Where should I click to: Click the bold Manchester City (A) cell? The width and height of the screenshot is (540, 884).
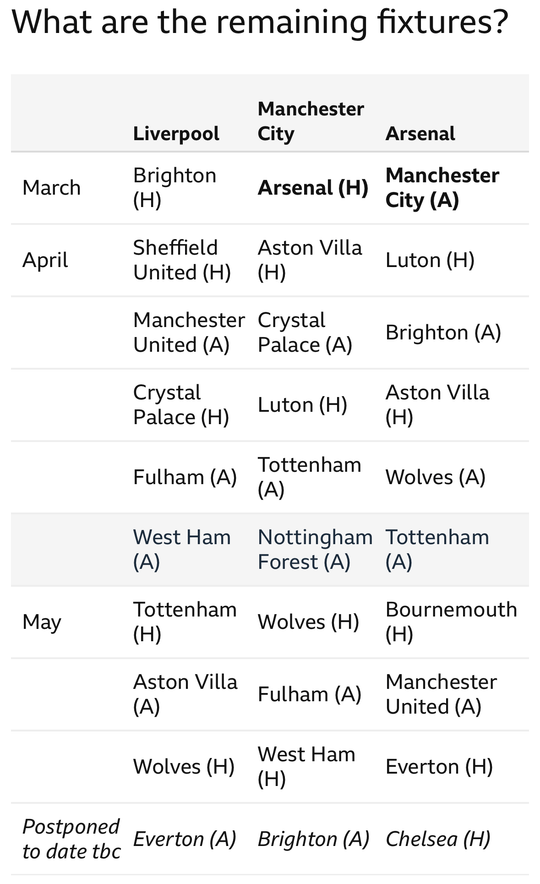point(442,188)
